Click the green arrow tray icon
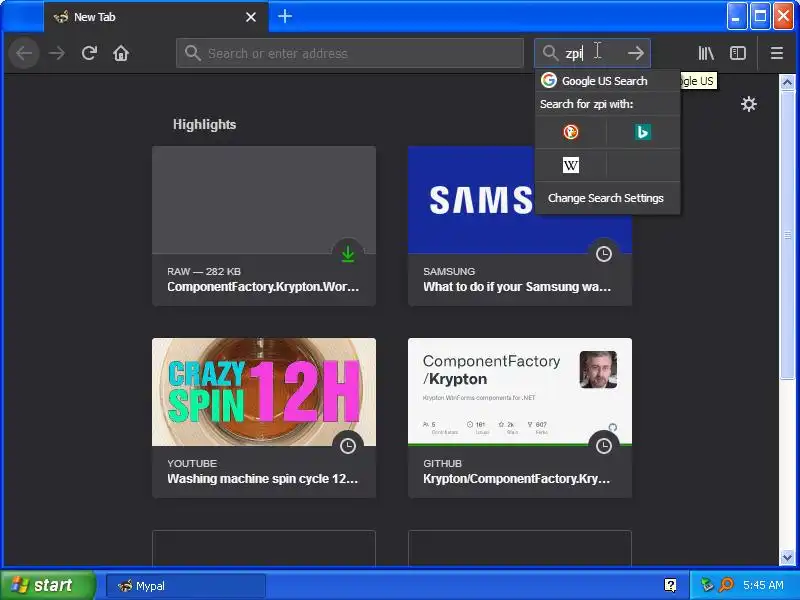This screenshot has height=600, width=800. [x=707, y=585]
